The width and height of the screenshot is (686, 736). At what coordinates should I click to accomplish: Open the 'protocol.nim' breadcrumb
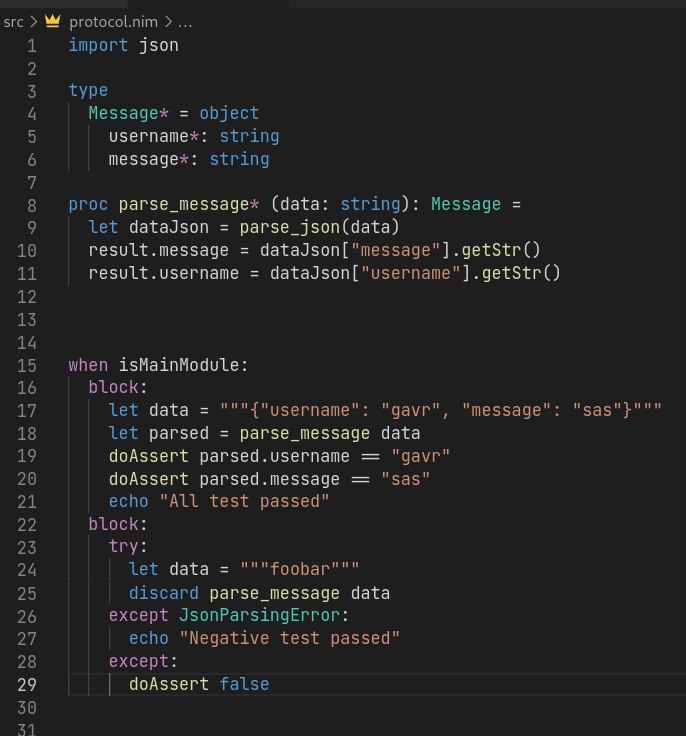(x=113, y=22)
